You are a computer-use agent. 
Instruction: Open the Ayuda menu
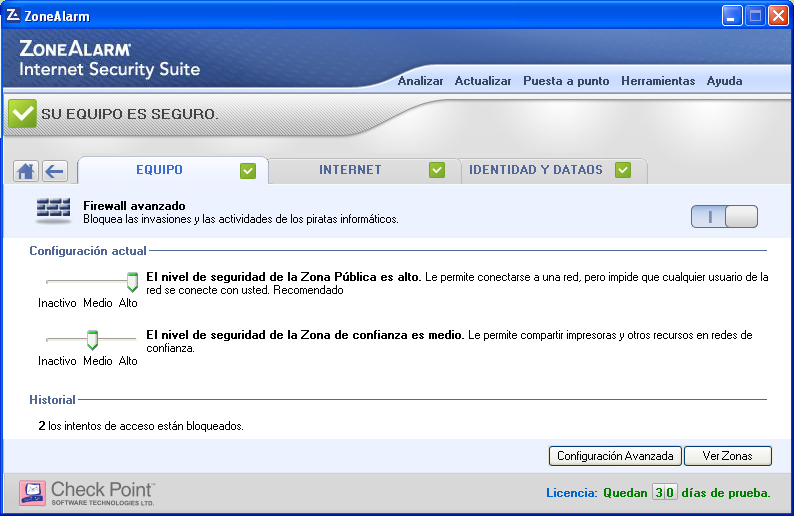(x=725, y=81)
